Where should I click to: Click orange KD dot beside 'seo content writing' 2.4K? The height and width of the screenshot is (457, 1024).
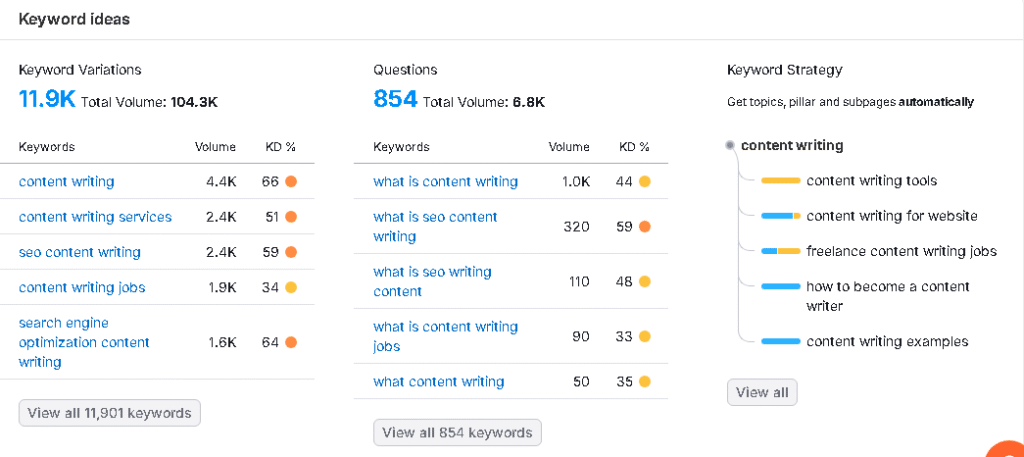click(291, 252)
